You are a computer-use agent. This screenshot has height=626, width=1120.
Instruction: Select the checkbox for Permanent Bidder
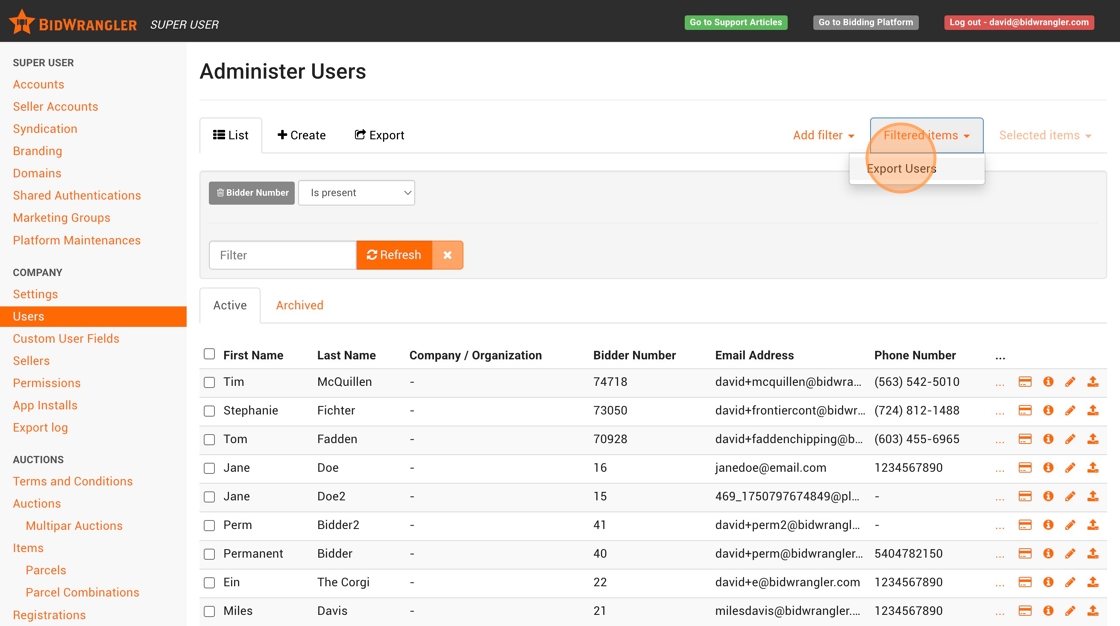pyautogui.click(x=209, y=554)
